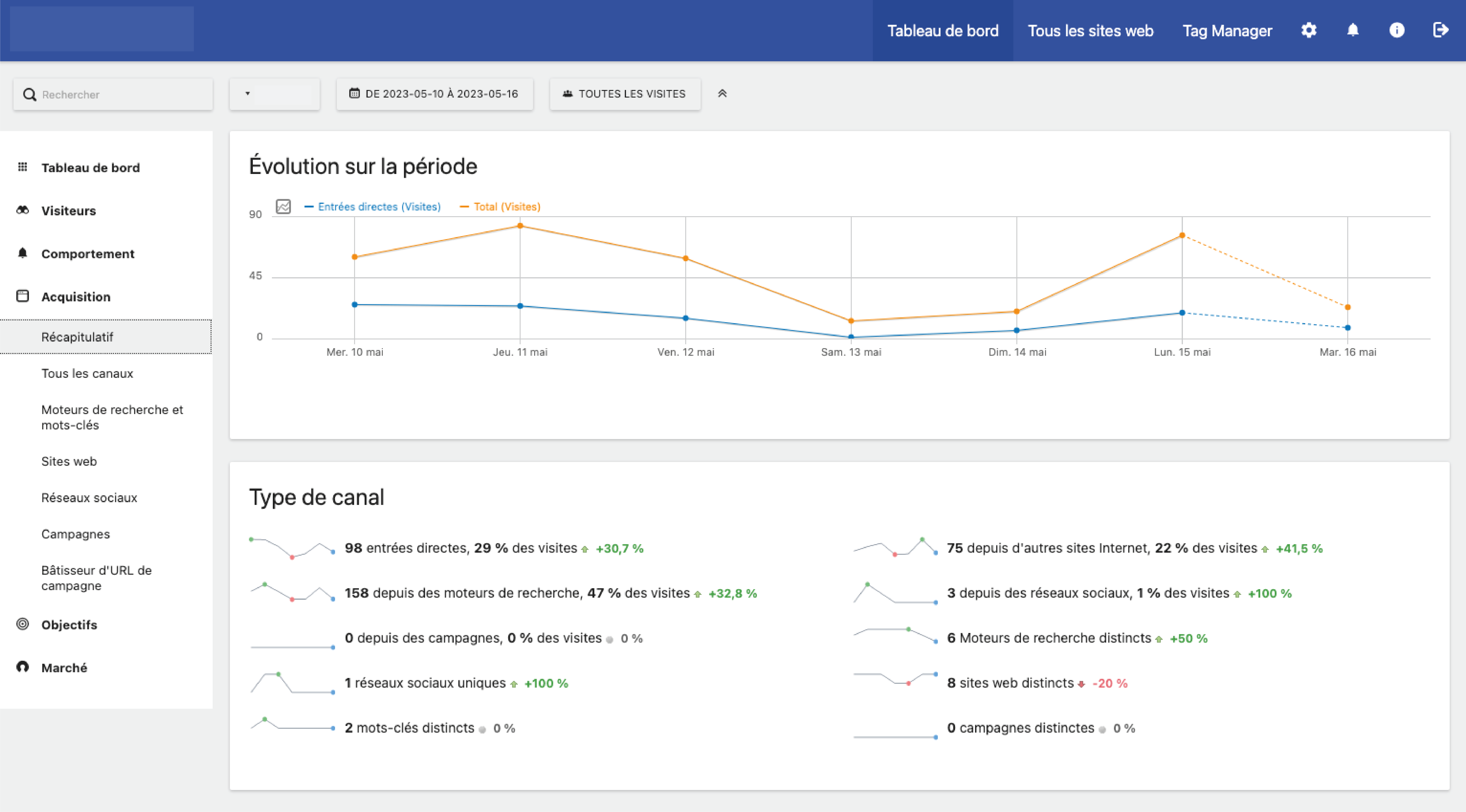Image resolution: width=1466 pixels, height=812 pixels.
Task: Click the Marché icon in sidebar
Action: (x=23, y=667)
